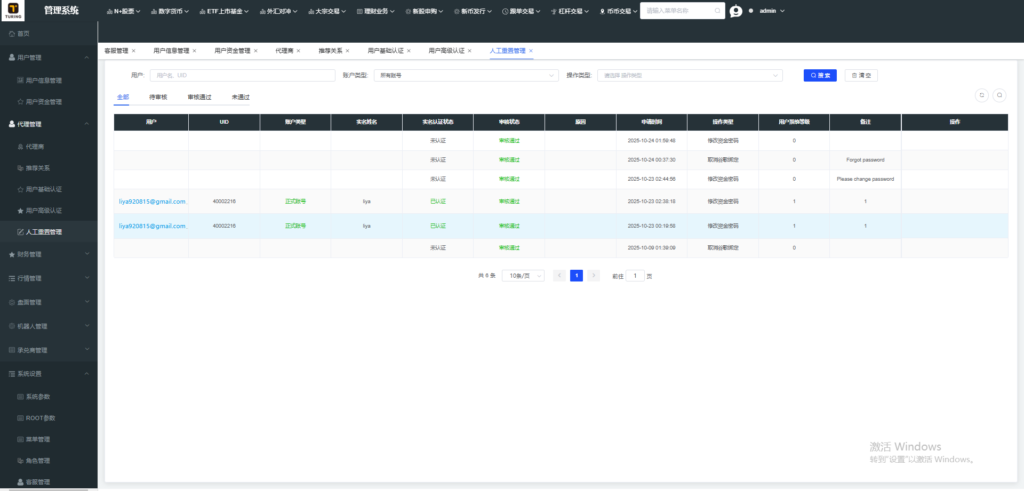Click the 角色管理 sidebar icon

pyautogui.click(x=20, y=460)
